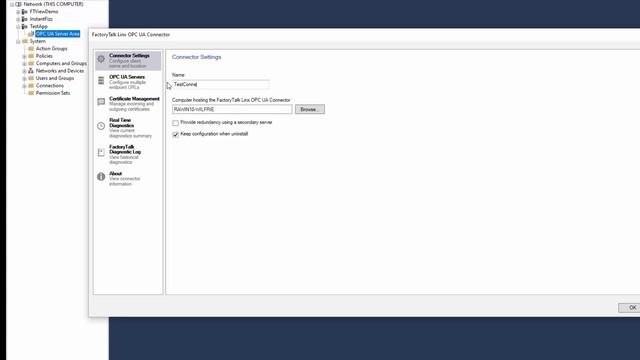Expand the Networks and Devices node
Viewport: 640px width, 360px height.
(24, 71)
